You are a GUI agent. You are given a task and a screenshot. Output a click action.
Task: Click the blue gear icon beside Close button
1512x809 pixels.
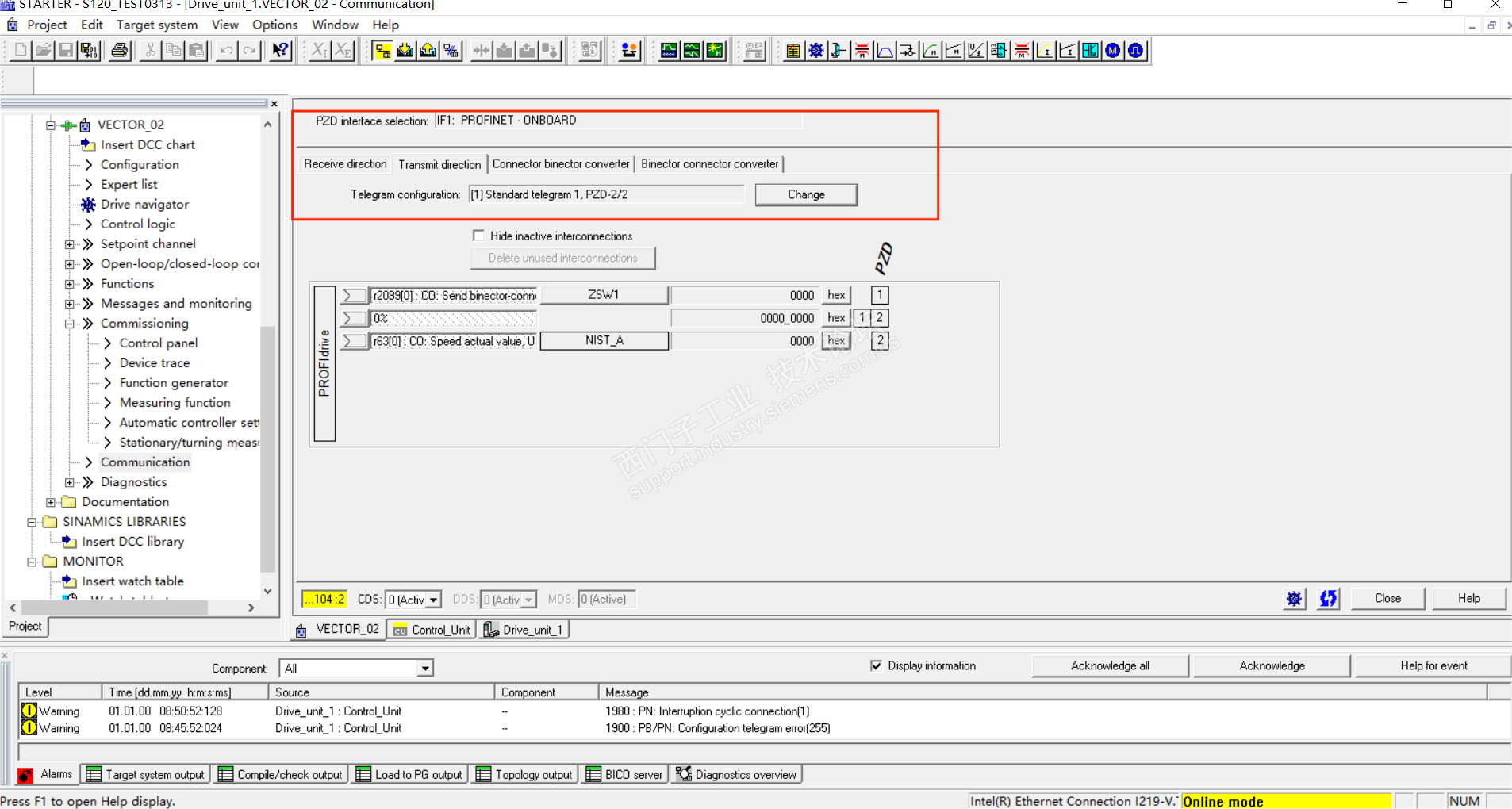[x=1294, y=599]
